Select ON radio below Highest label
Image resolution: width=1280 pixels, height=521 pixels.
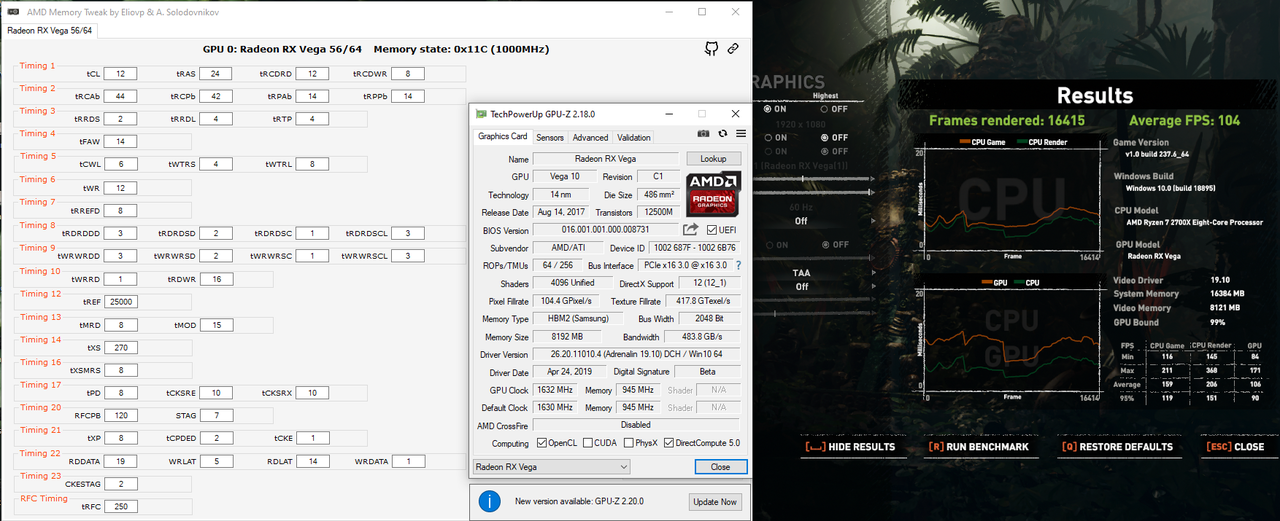(767, 109)
